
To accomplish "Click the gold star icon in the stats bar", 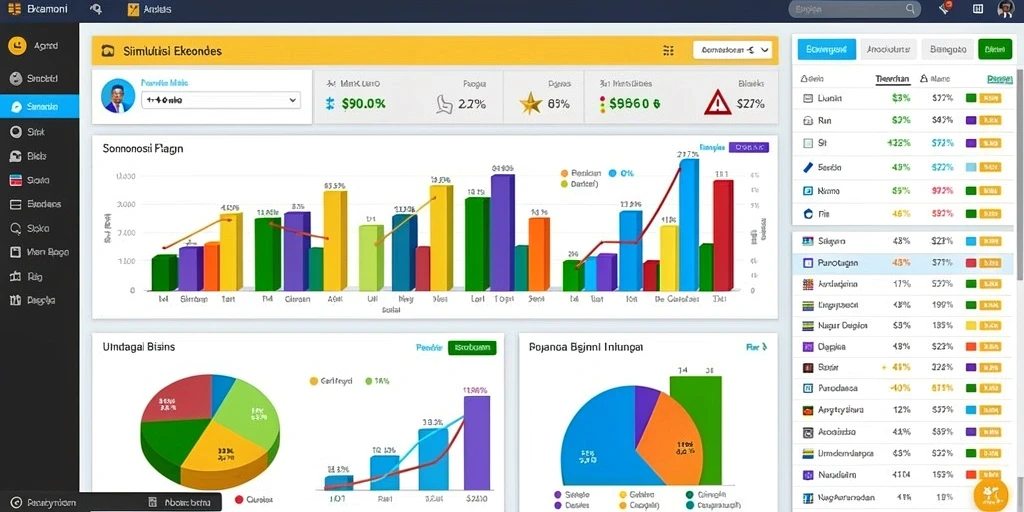I will pyautogui.click(x=530, y=103).
